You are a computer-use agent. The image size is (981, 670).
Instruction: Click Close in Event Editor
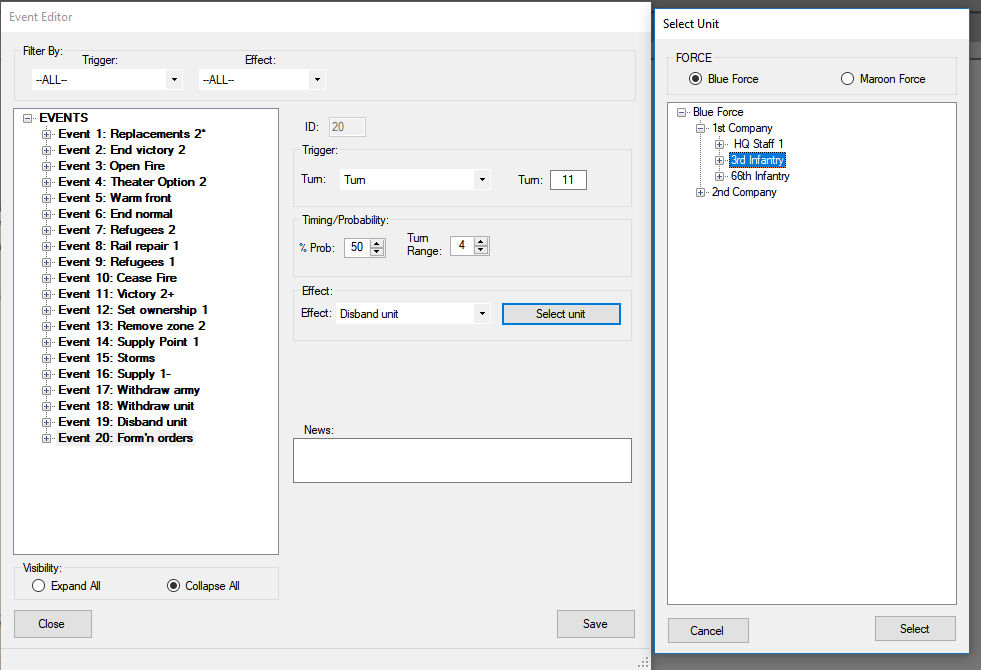(x=53, y=624)
